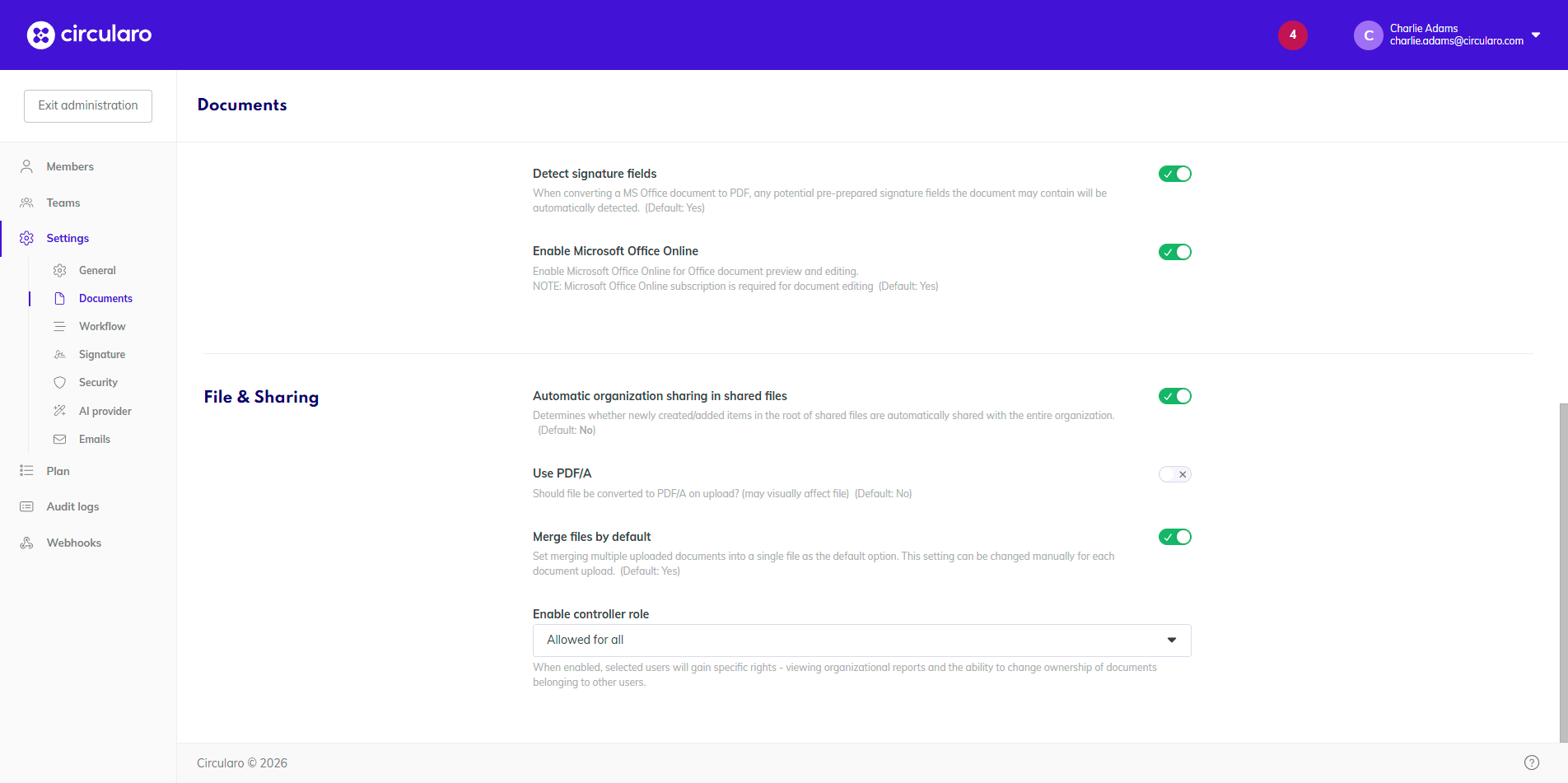Image resolution: width=1568 pixels, height=783 pixels.
Task: Click the Circularo logo icon
Action: click(40, 35)
